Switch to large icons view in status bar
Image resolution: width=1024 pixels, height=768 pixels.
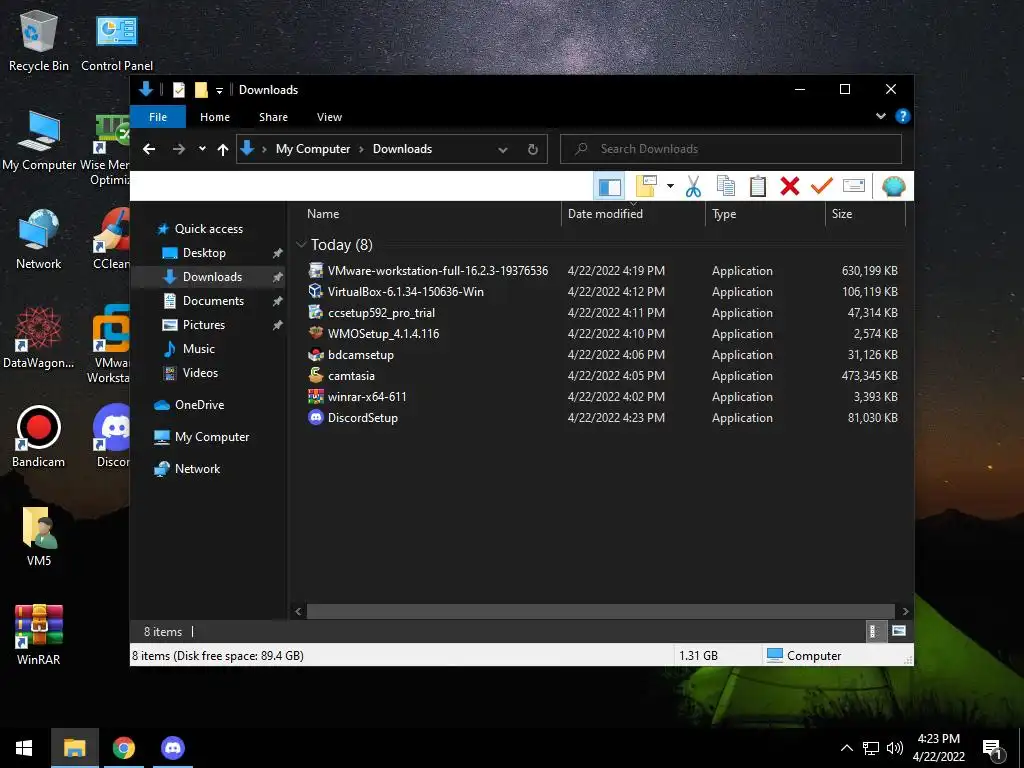[899, 631]
